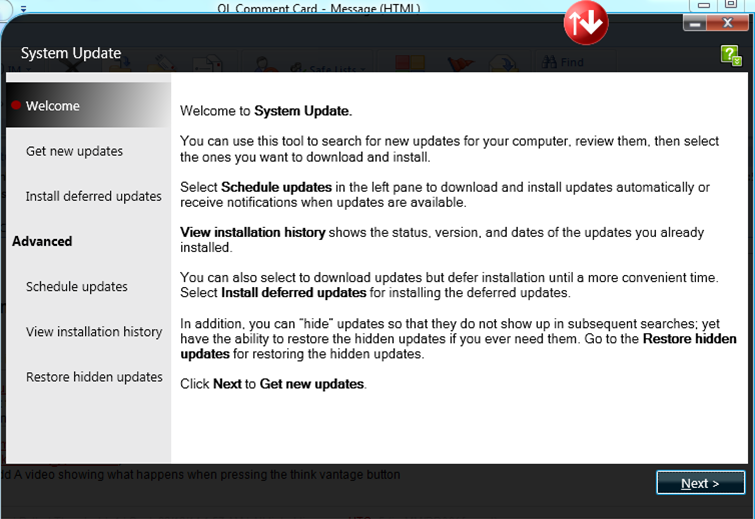Minimize the System Update dialog
Viewport: 755px width, 519px height.
coord(695,24)
